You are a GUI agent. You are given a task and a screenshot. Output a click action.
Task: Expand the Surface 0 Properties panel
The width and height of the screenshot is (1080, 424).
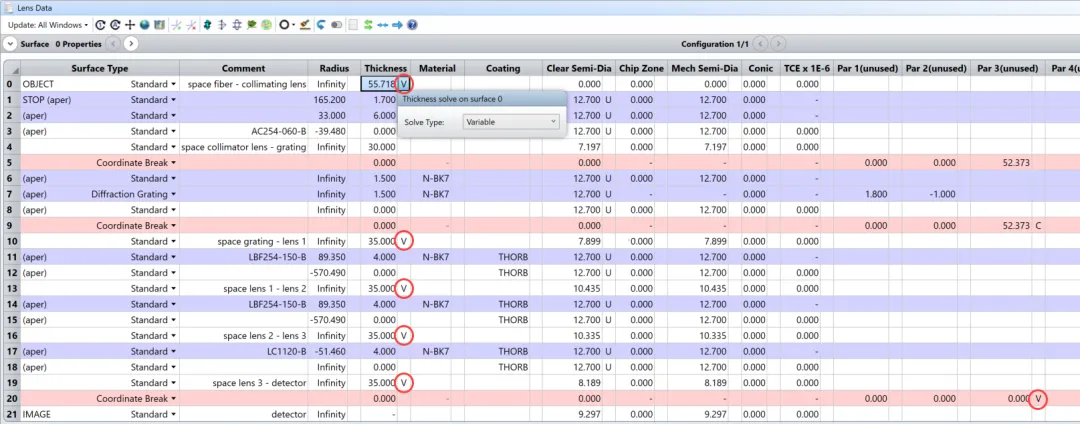pyautogui.click(x=10, y=44)
